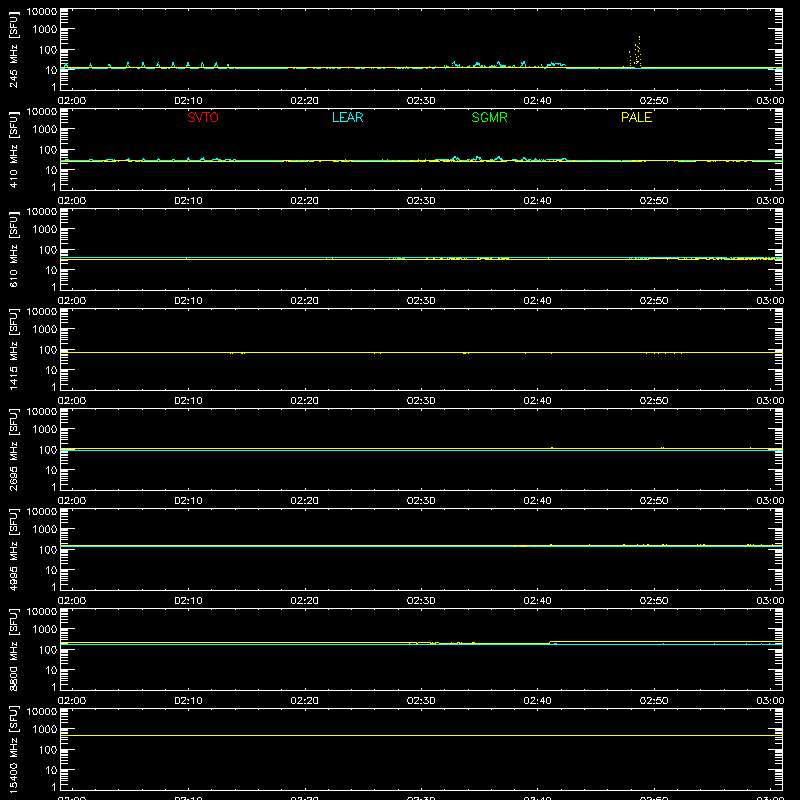Select the 2695 MHz [SFU] axis title
The height and width of the screenshot is (800, 800).
click(13, 449)
